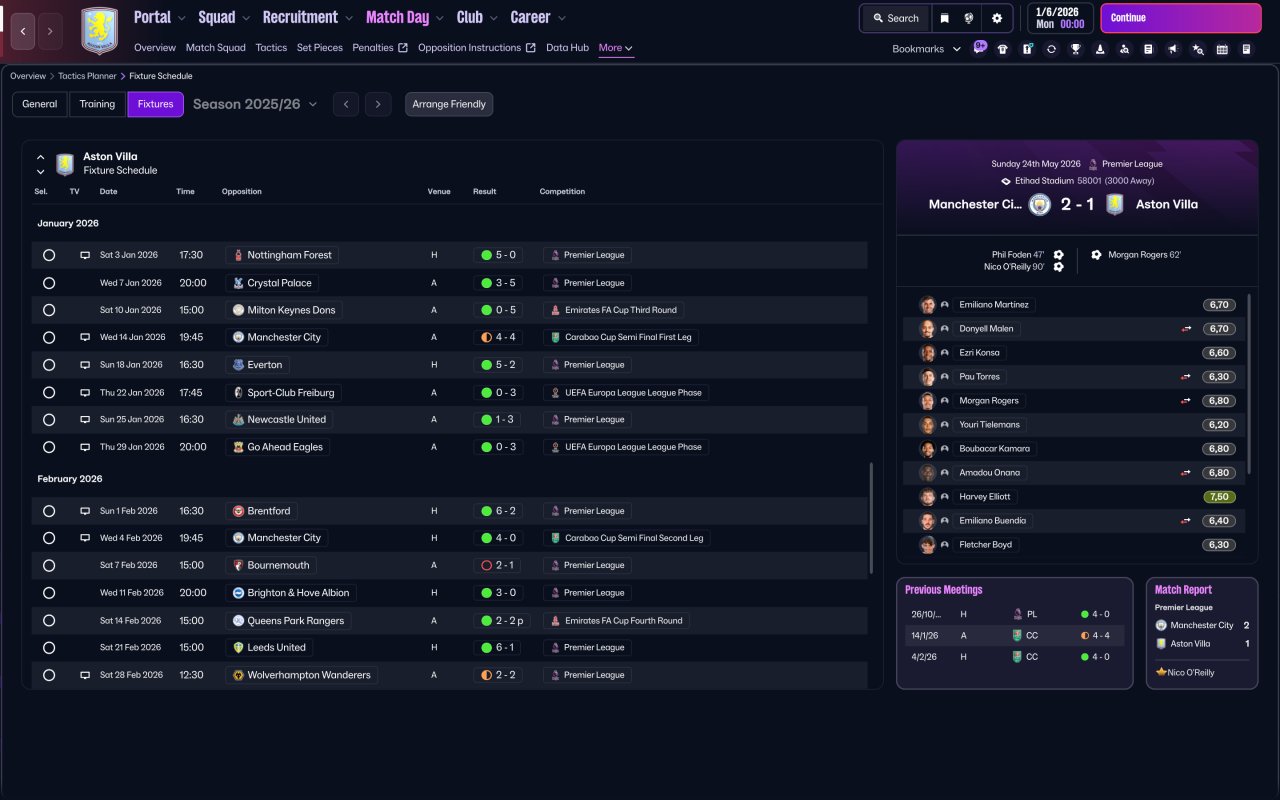Click Emiliano Martinez's face portrait icon
The width and height of the screenshot is (1280, 800).
point(928,305)
